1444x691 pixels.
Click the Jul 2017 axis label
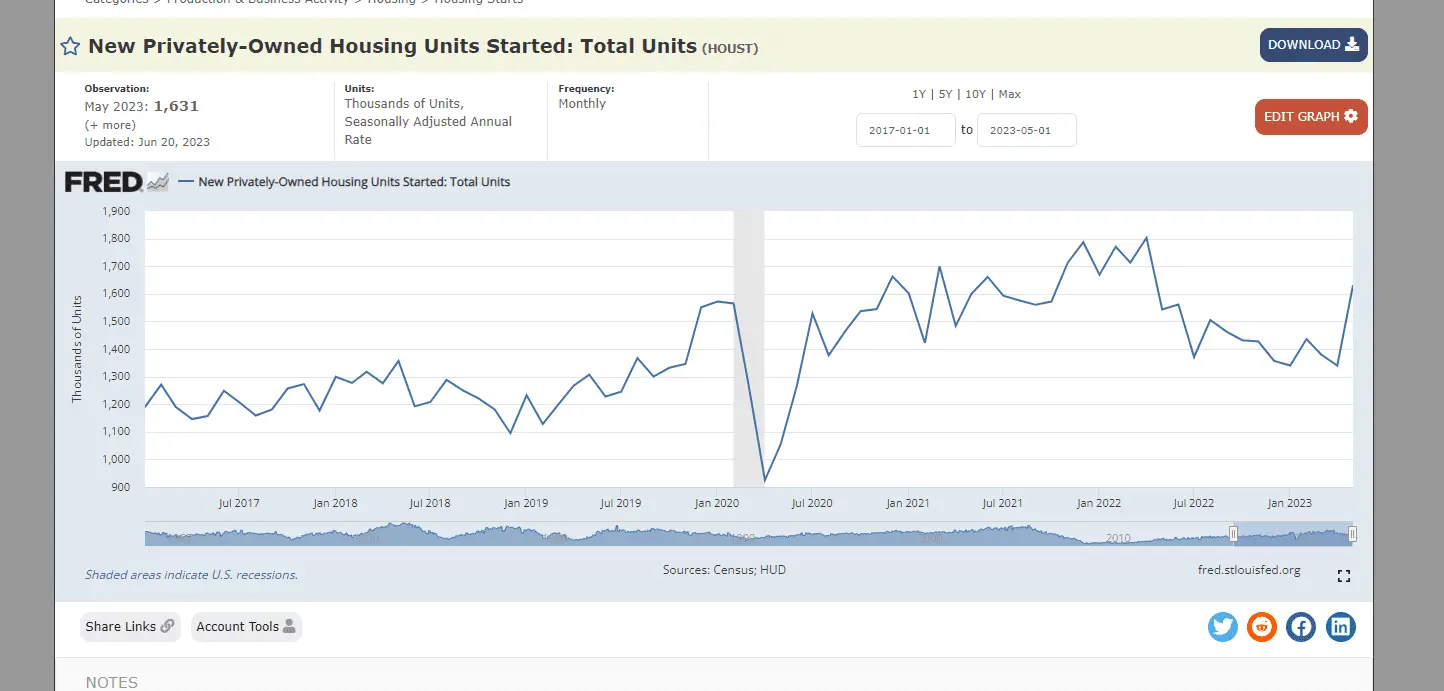click(x=239, y=503)
